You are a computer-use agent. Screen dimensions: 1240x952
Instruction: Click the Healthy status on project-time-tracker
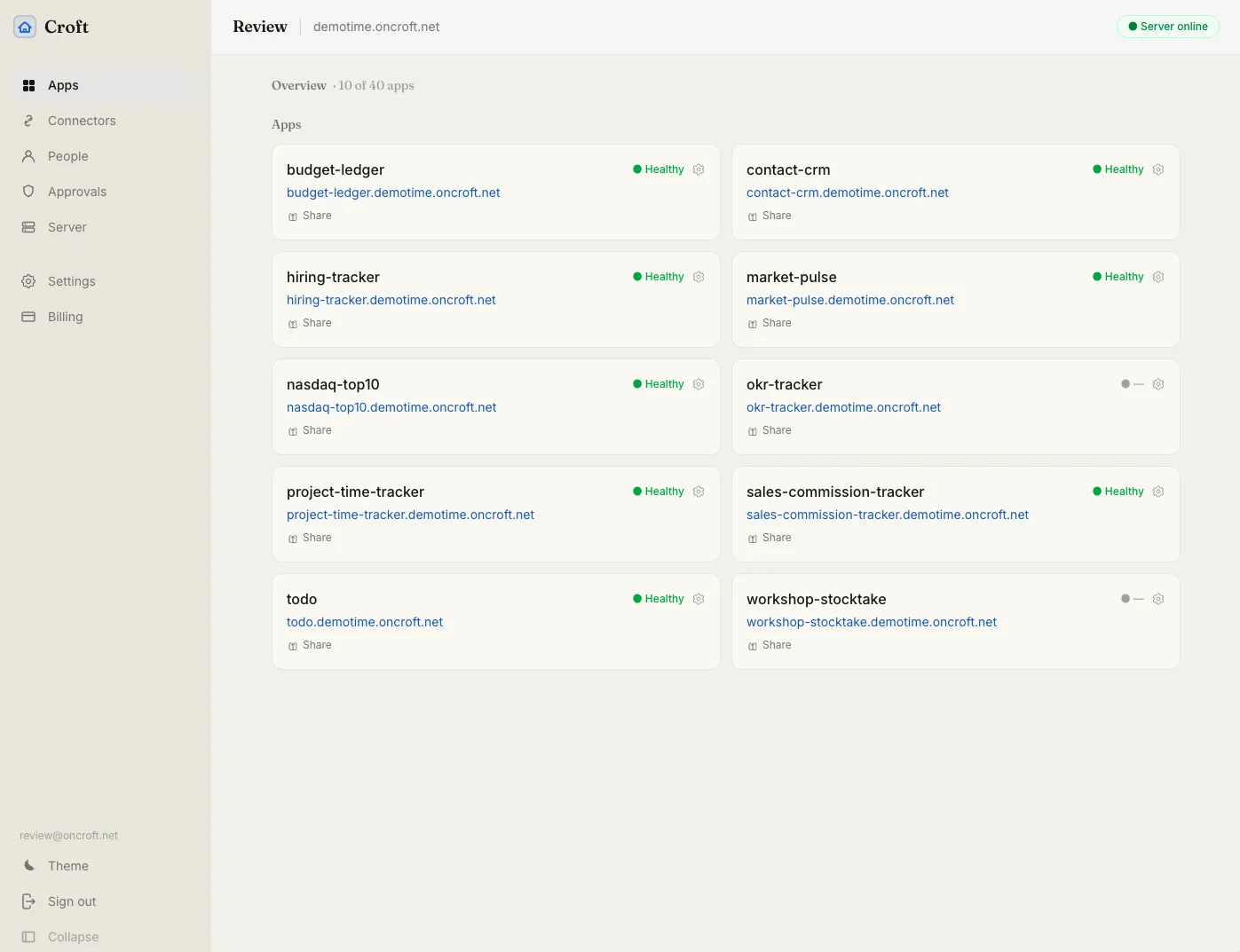[x=659, y=492]
